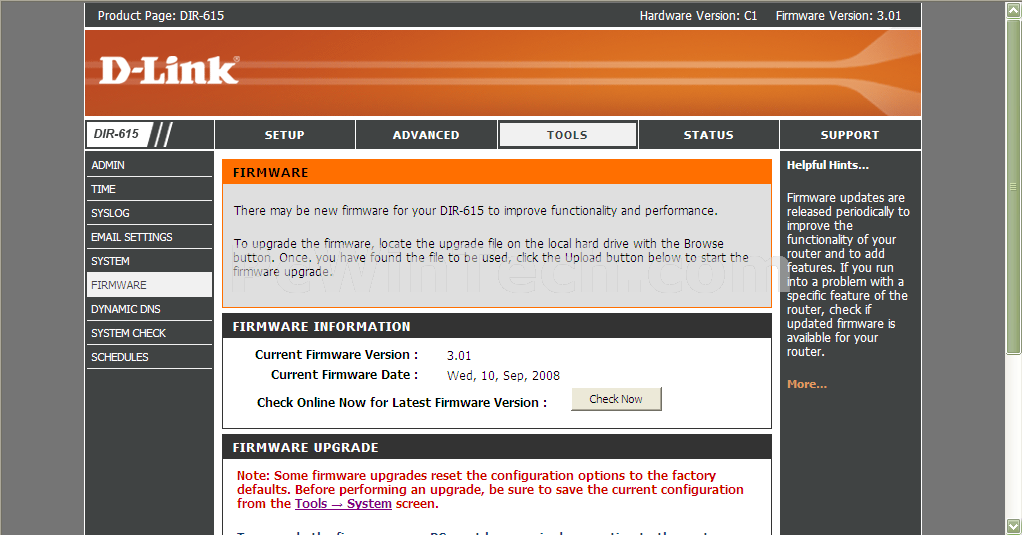Click 'Product Page: DIR-615' text

161,16
